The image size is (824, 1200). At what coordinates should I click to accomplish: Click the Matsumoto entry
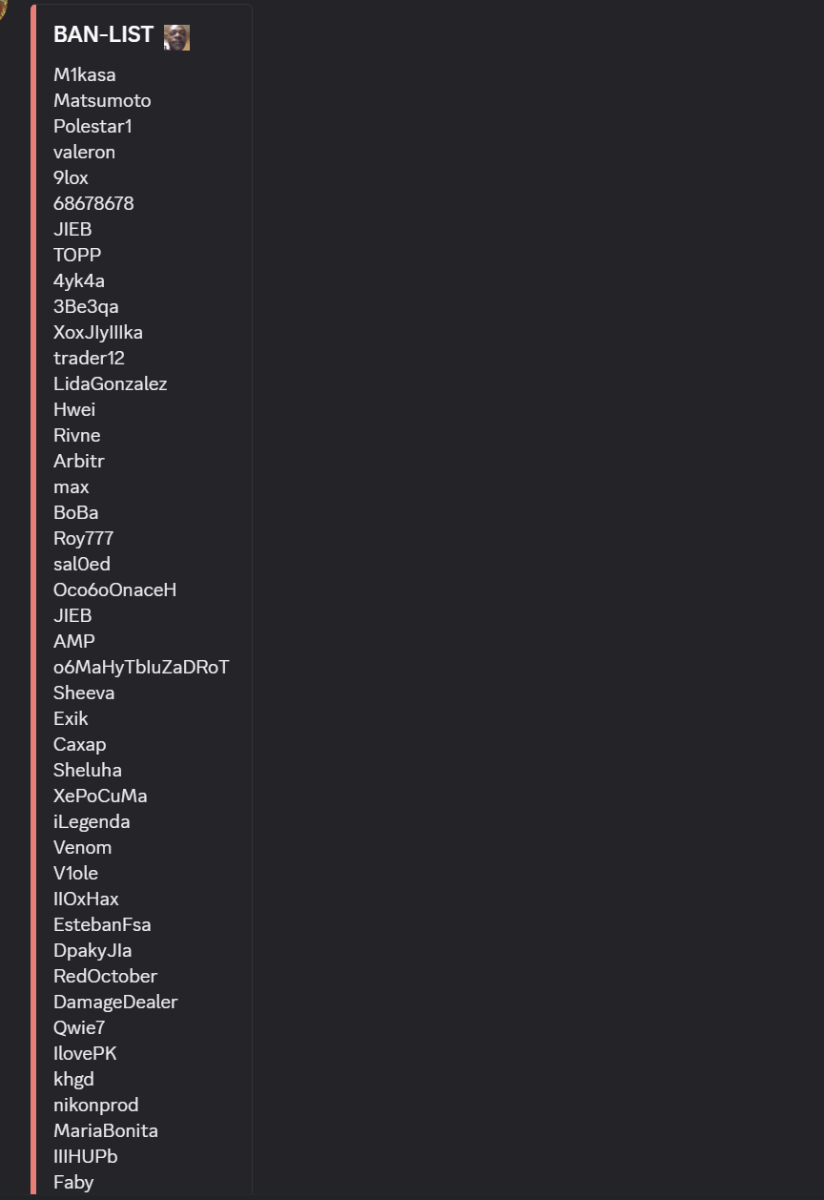[102, 101]
